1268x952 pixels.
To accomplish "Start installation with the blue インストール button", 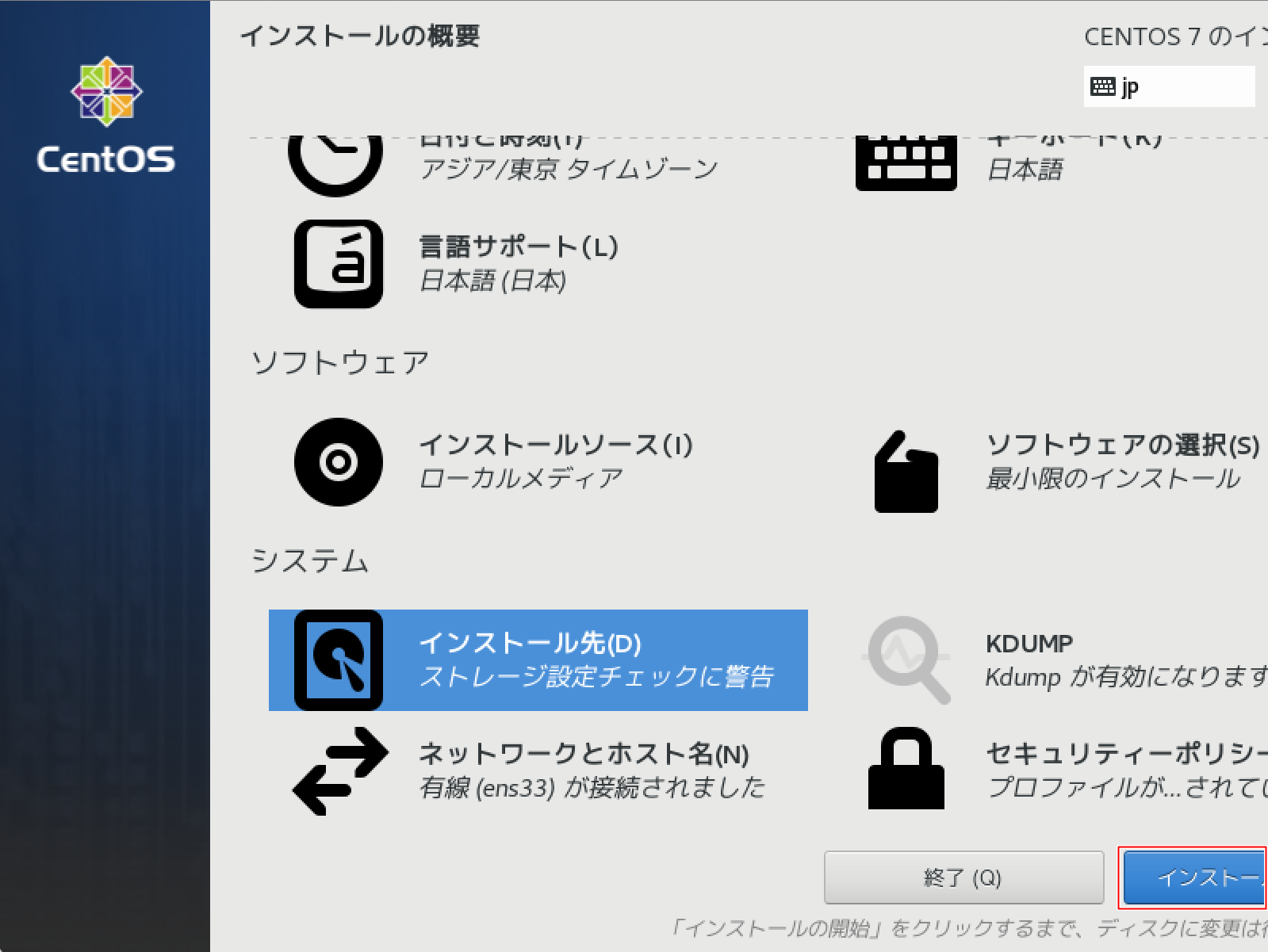I will [x=1194, y=877].
